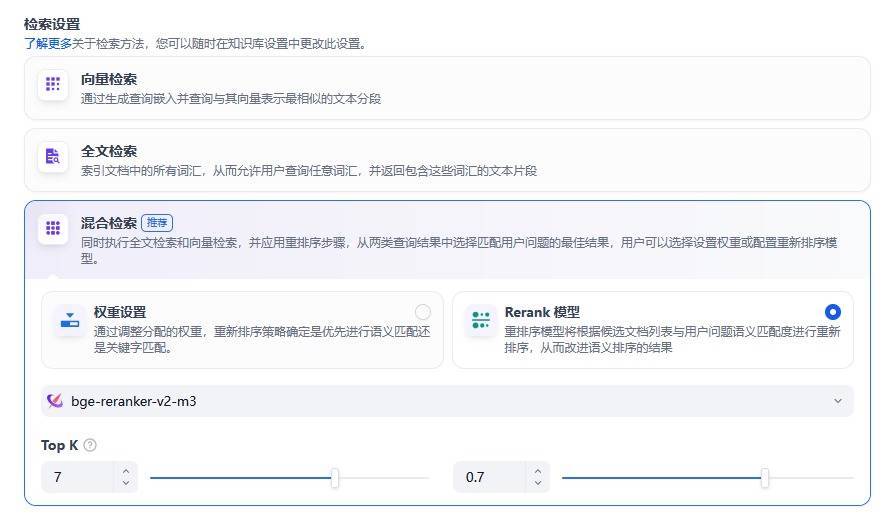The height and width of the screenshot is (519, 889).
Task: Choose the 权重设置 option card
Action: click(242, 330)
